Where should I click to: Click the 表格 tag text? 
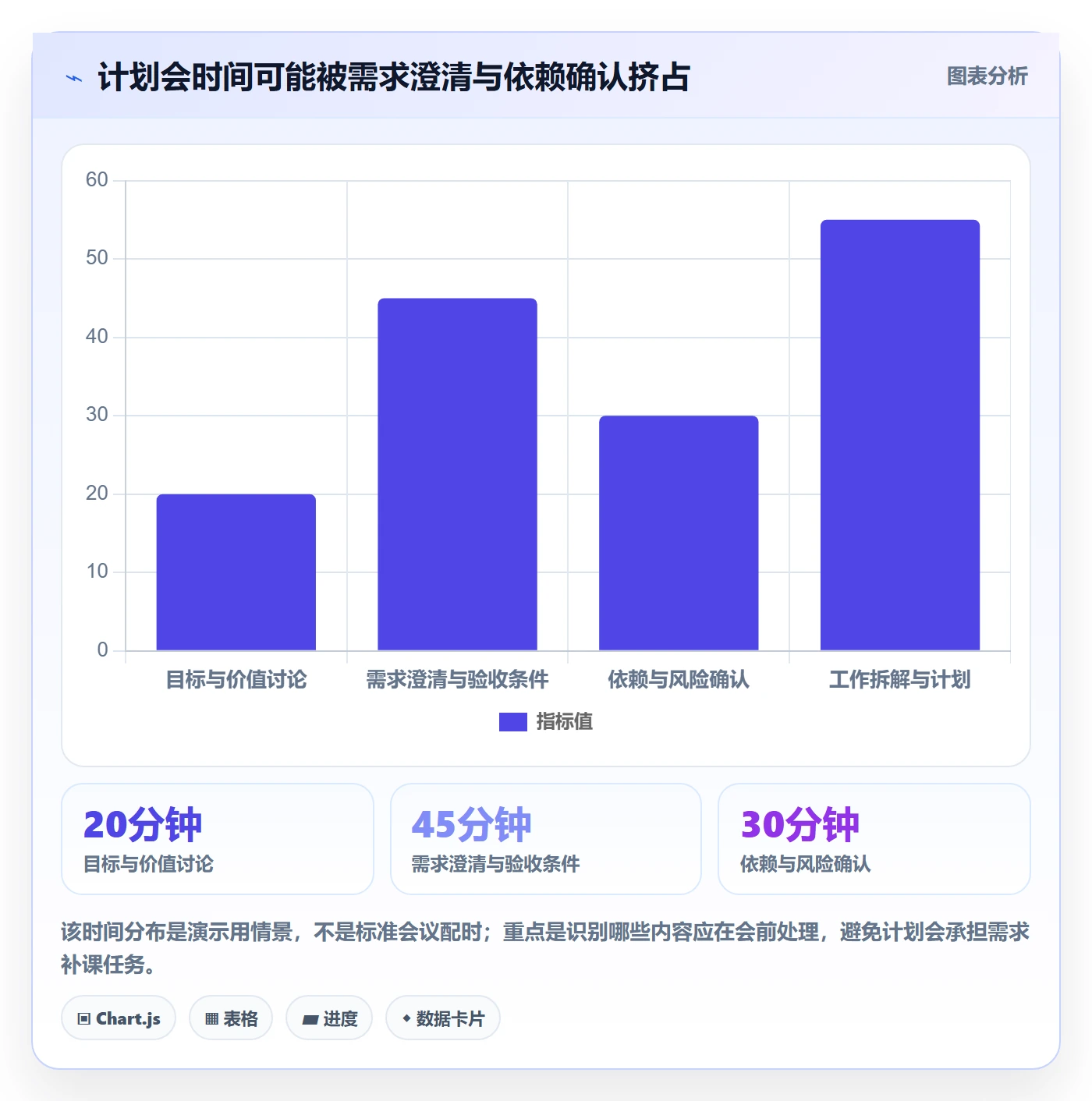[x=240, y=1019]
